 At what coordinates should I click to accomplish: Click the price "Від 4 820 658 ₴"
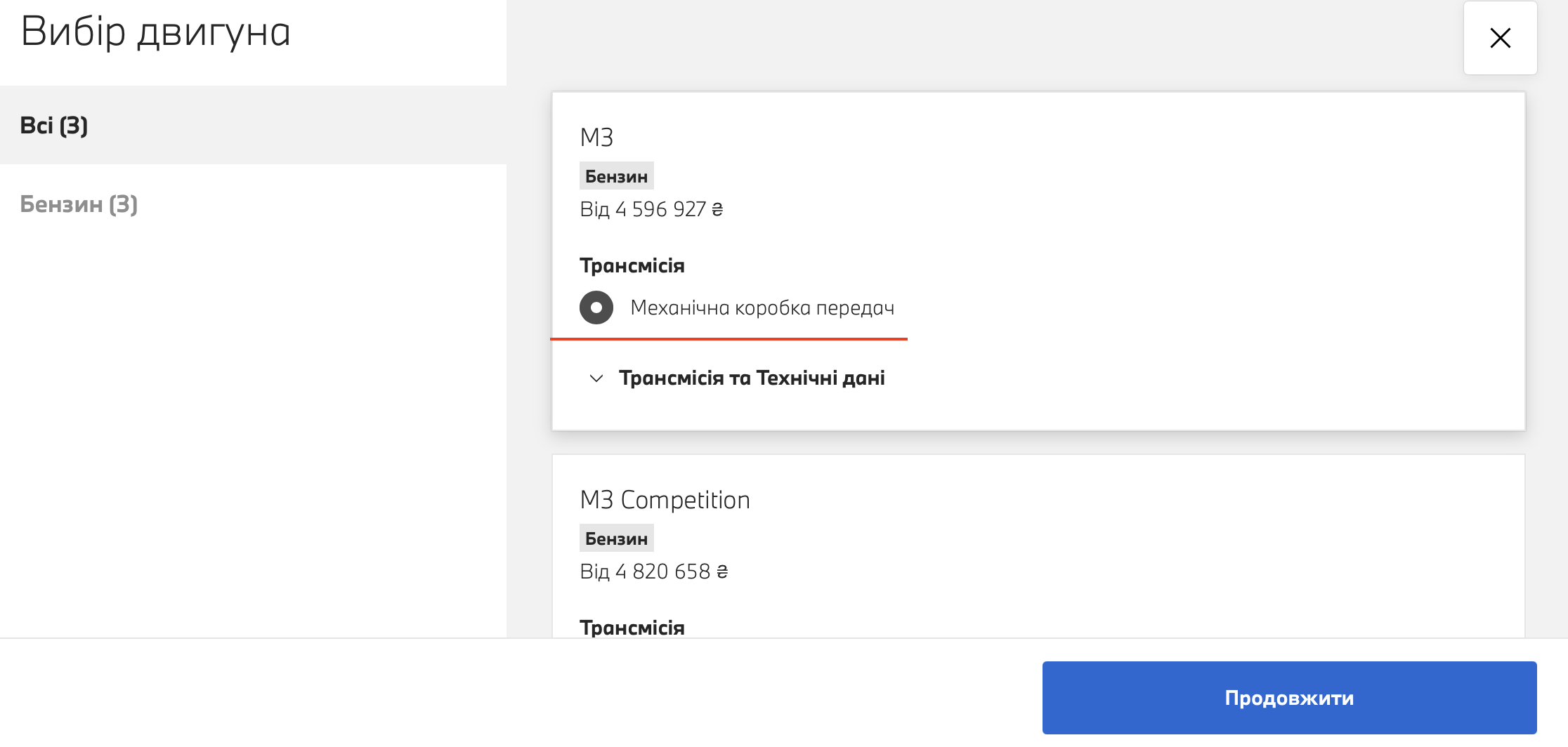(x=653, y=571)
